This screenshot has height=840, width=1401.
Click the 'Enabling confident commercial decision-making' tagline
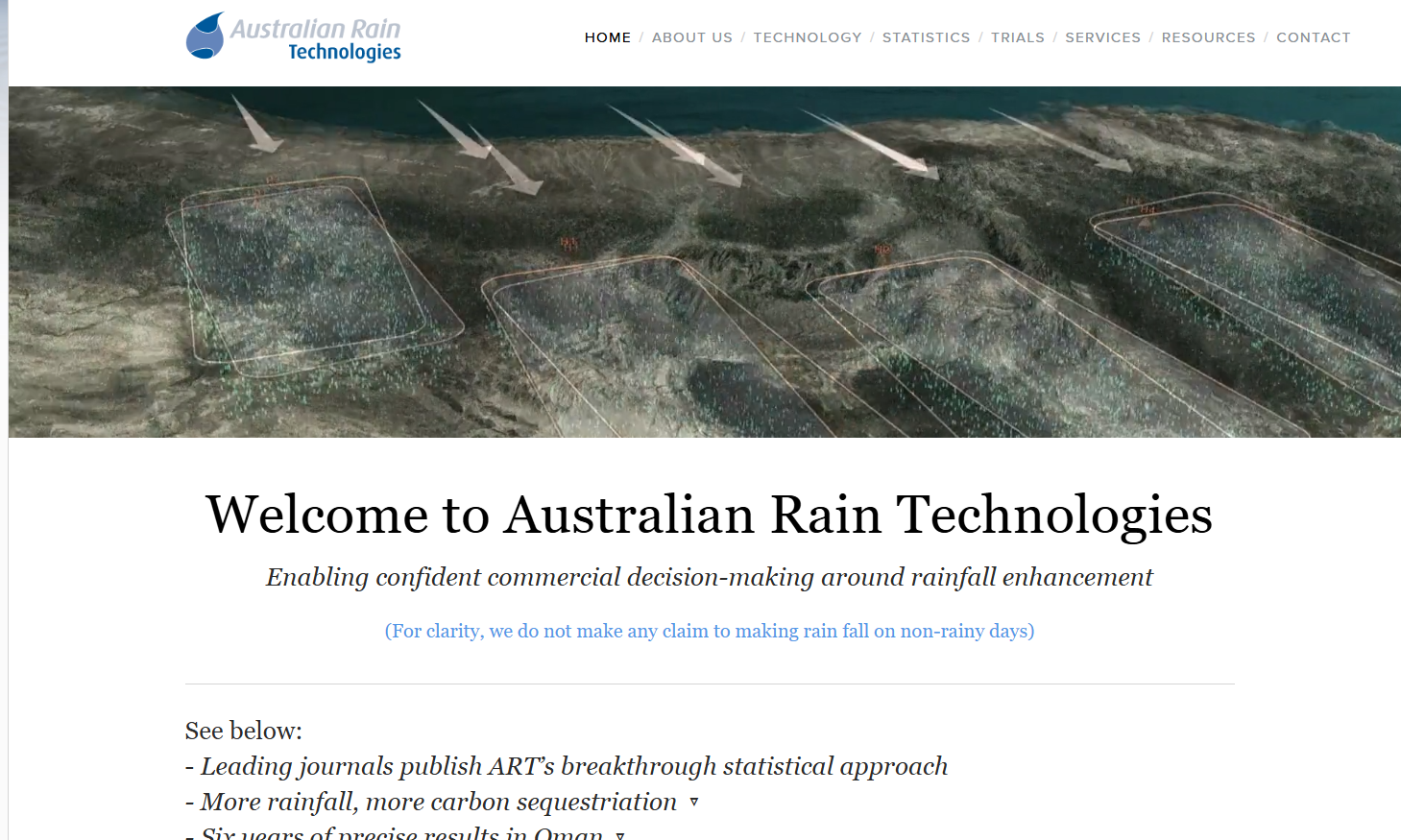(710, 577)
